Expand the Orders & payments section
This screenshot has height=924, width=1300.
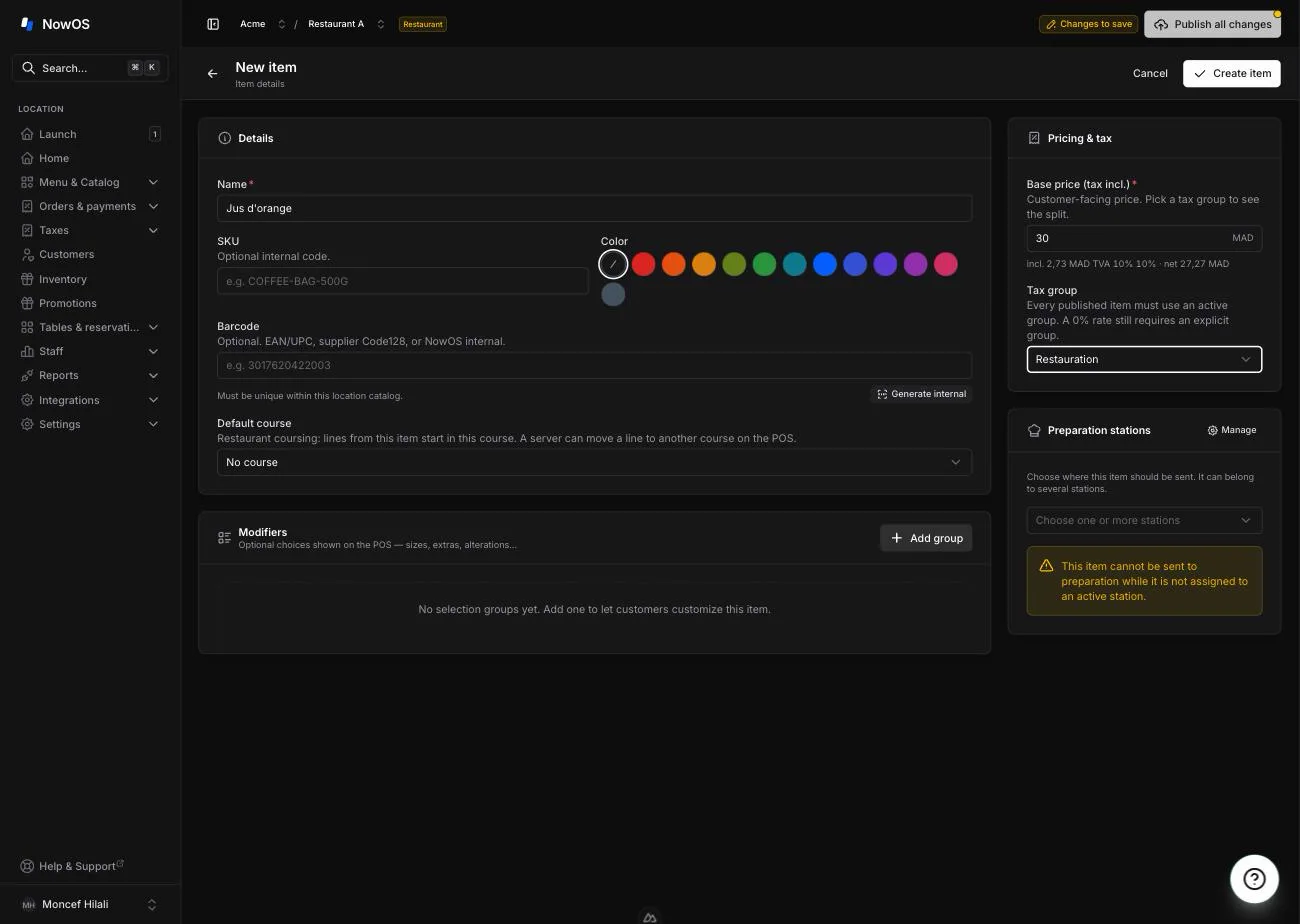point(90,206)
